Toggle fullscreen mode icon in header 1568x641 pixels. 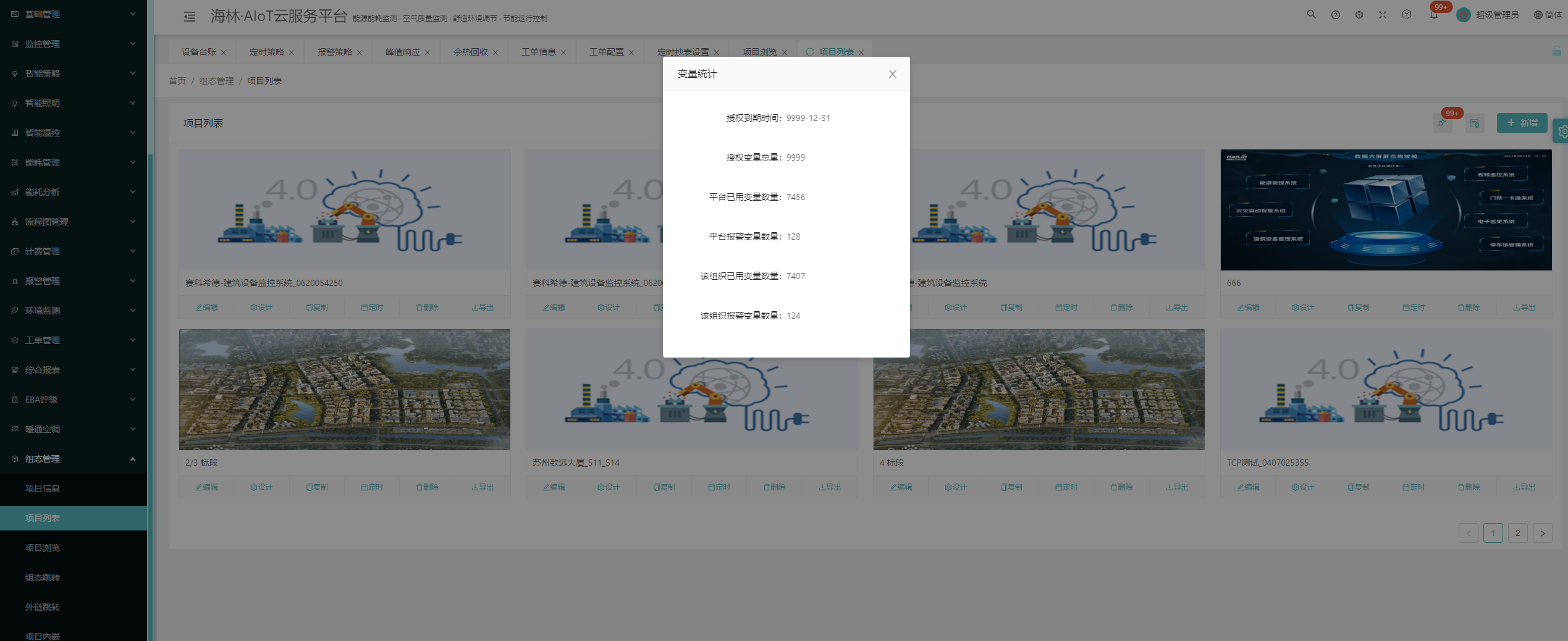click(1383, 15)
